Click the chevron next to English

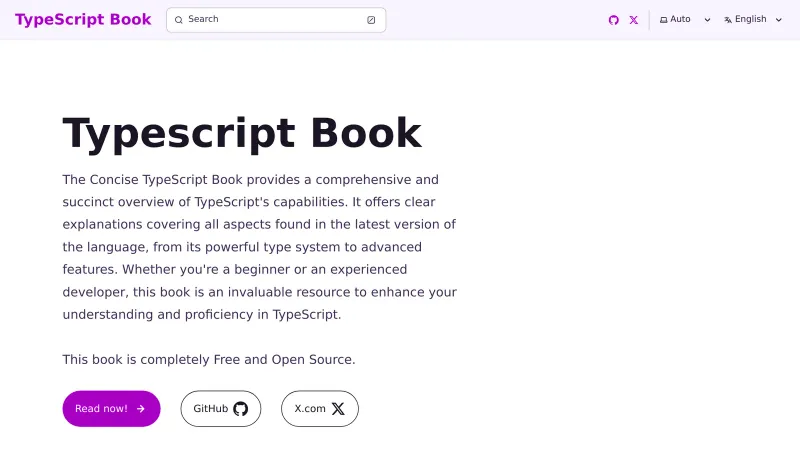[x=779, y=20]
